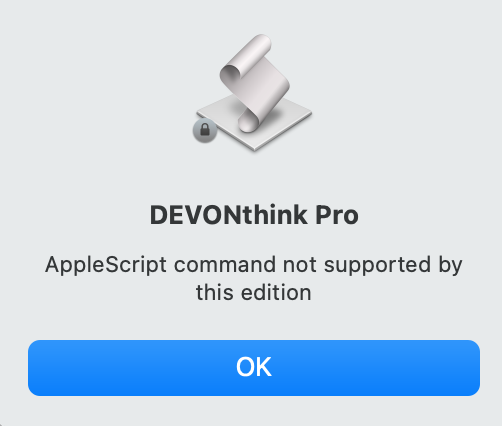The image size is (502, 426).
Task: Click the blue button's left edge area
Action: [x=43, y=368]
